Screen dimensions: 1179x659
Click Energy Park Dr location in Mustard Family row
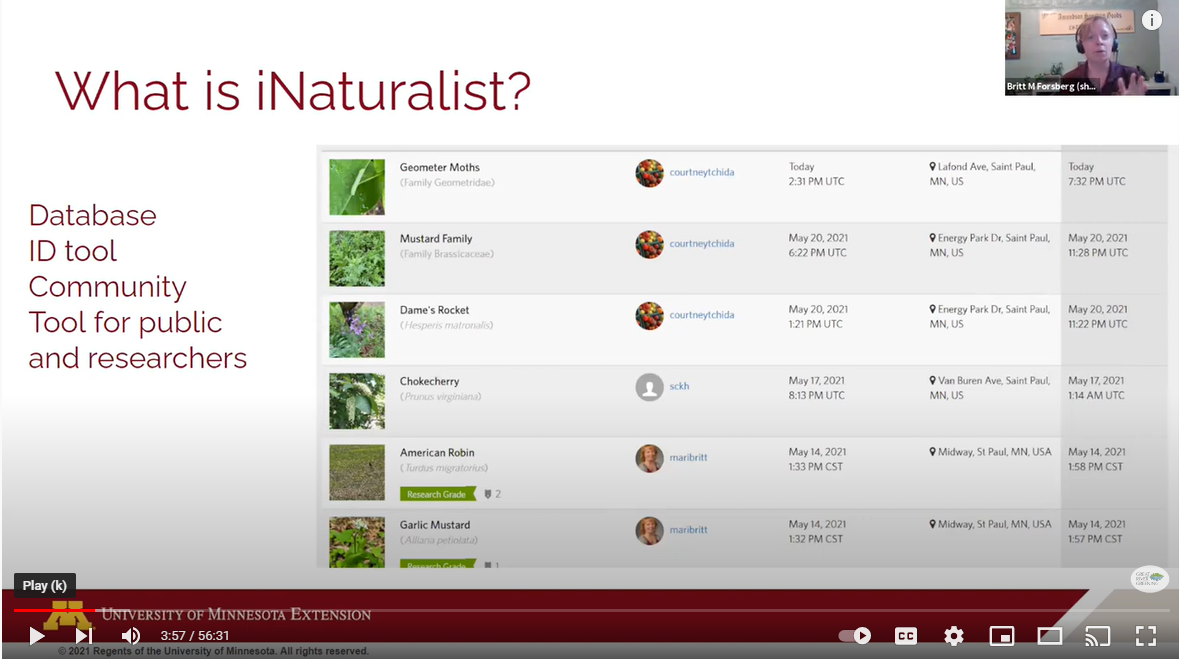tap(990, 245)
